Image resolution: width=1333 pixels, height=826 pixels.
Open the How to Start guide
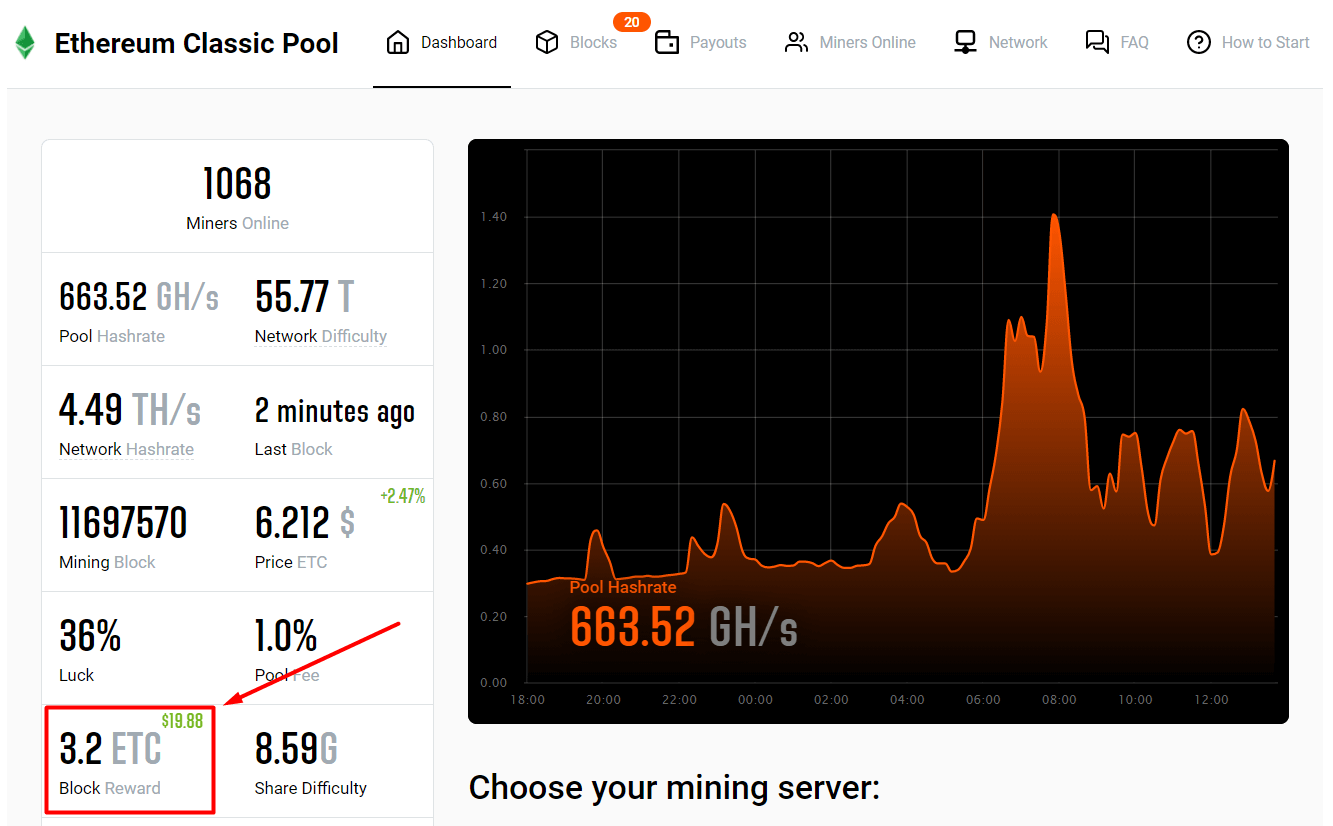pos(1265,43)
